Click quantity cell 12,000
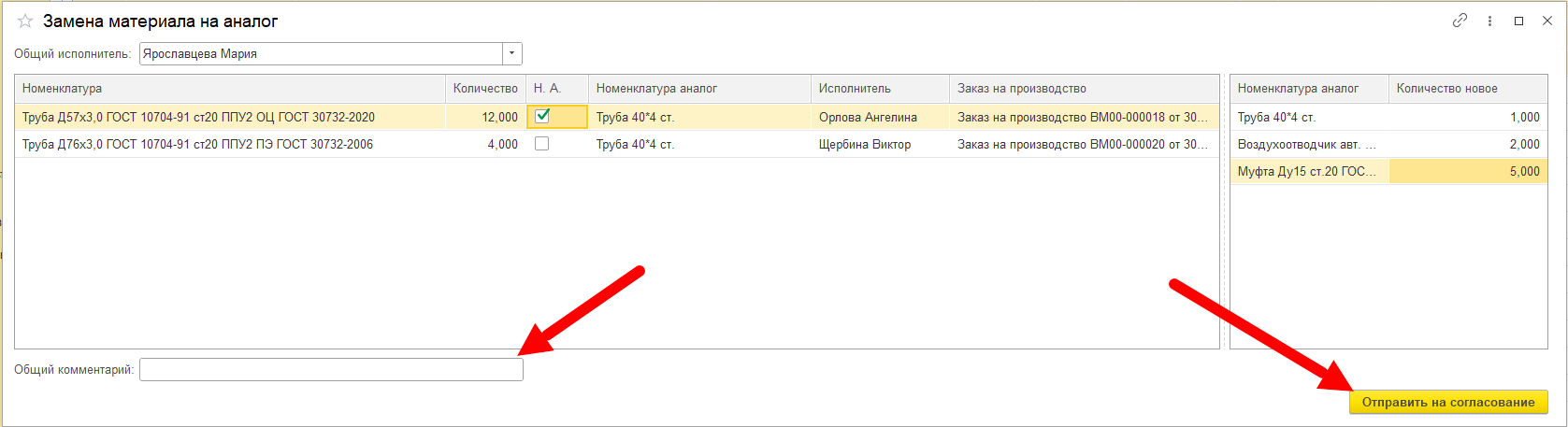 click(x=485, y=117)
